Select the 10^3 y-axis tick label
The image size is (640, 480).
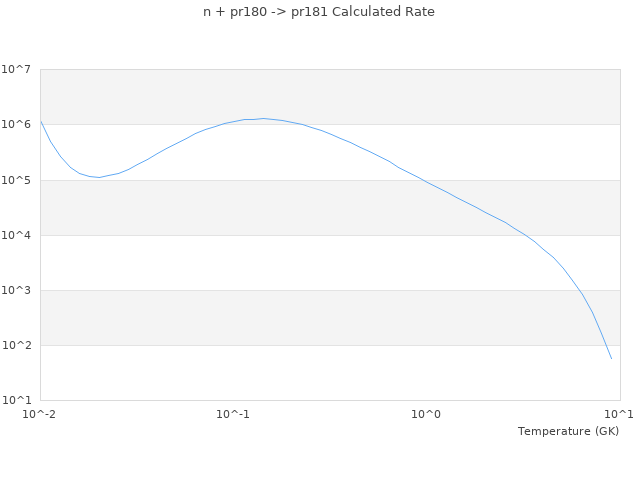click(x=17, y=290)
